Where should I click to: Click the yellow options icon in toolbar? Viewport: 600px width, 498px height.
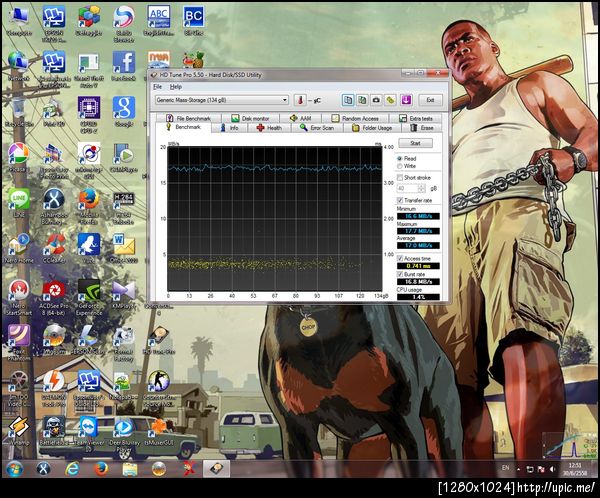click(391, 100)
